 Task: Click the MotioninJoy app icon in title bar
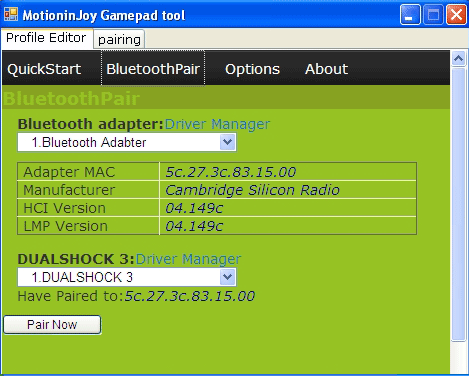11,14
